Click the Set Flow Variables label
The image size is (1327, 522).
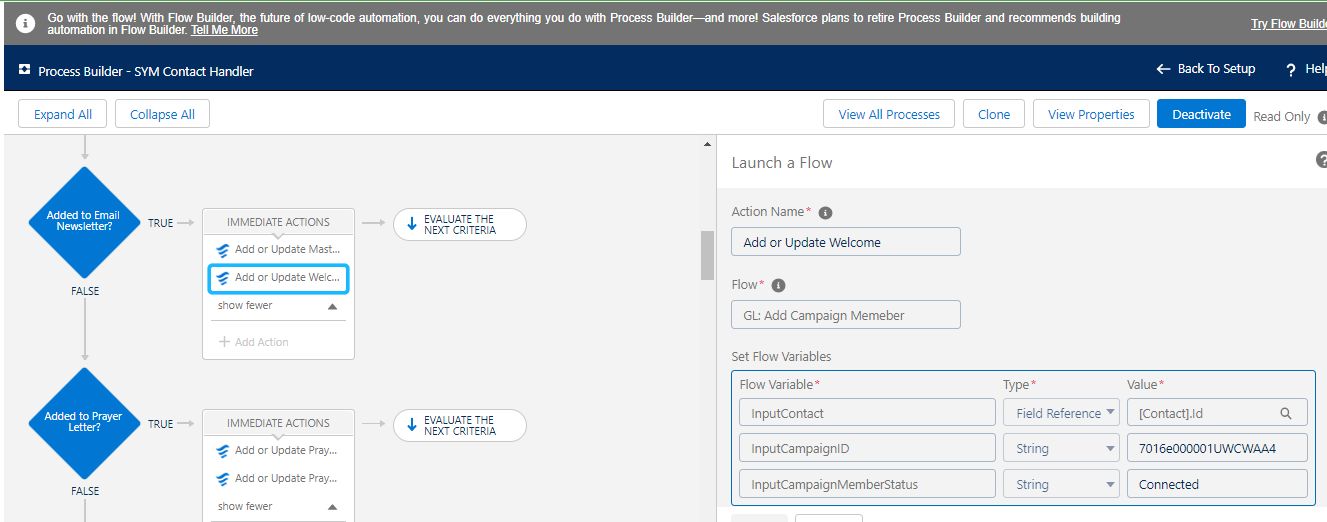tap(781, 357)
